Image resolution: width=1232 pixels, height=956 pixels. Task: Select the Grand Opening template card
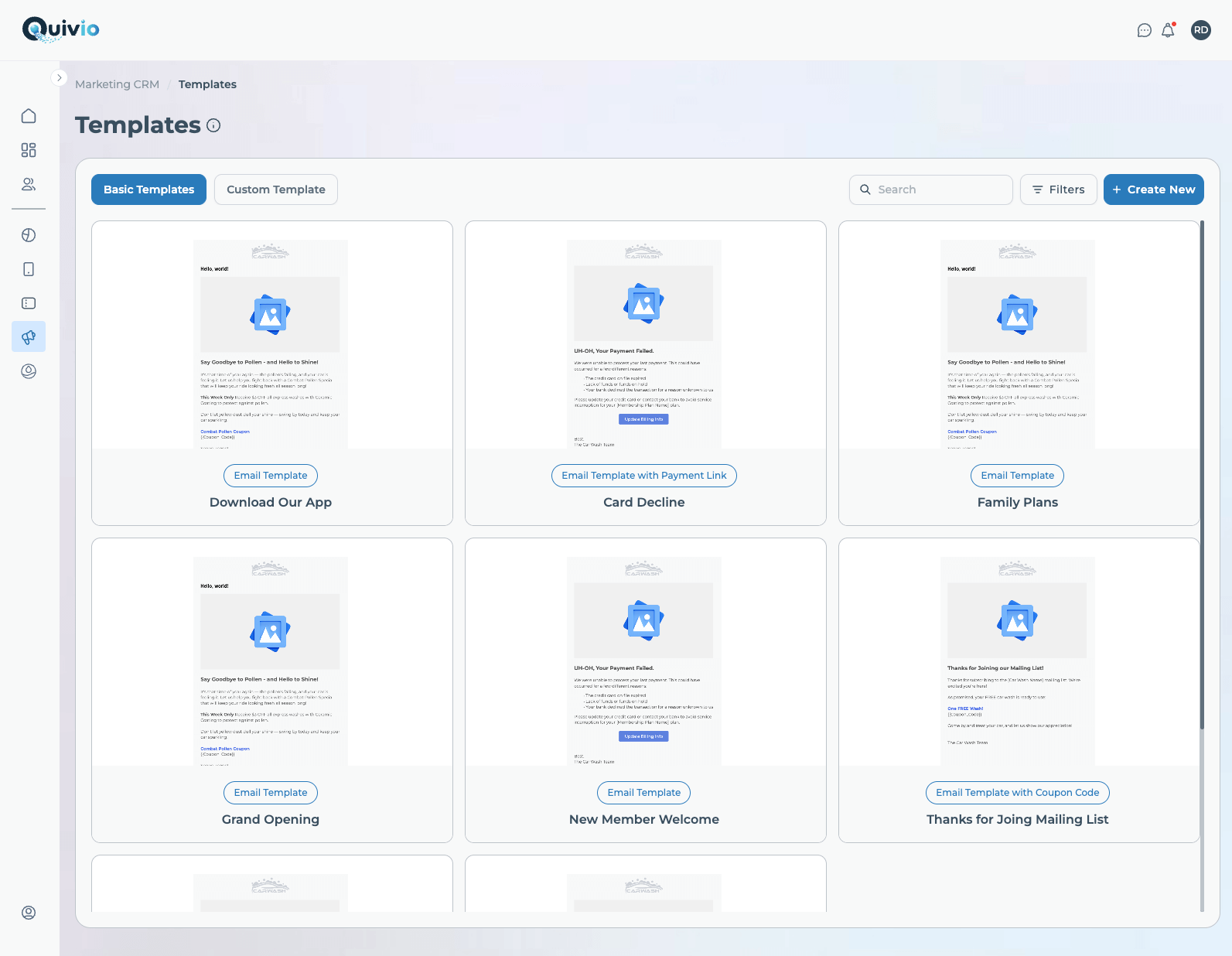point(271,690)
